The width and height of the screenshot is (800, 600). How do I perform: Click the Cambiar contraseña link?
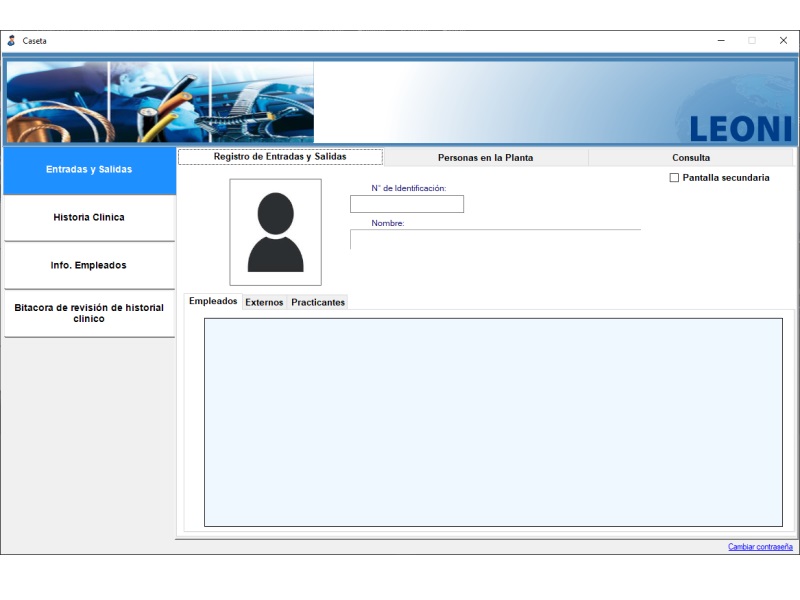tap(760, 547)
